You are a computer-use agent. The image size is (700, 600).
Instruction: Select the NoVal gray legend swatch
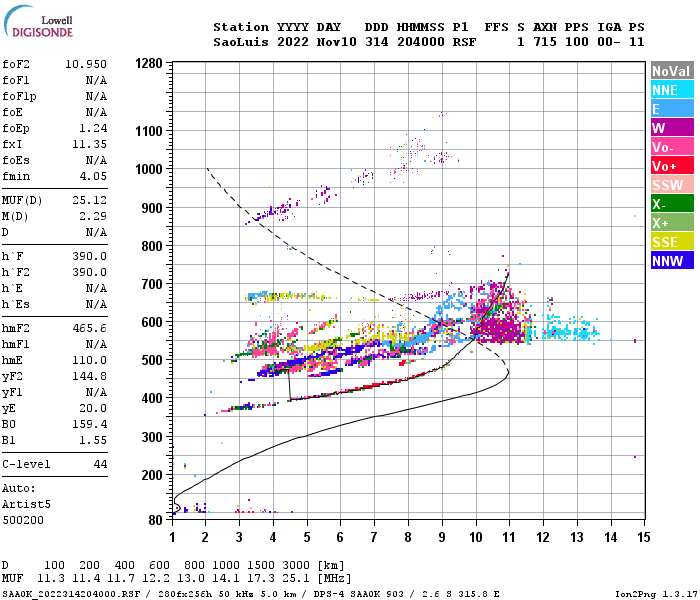pos(672,71)
